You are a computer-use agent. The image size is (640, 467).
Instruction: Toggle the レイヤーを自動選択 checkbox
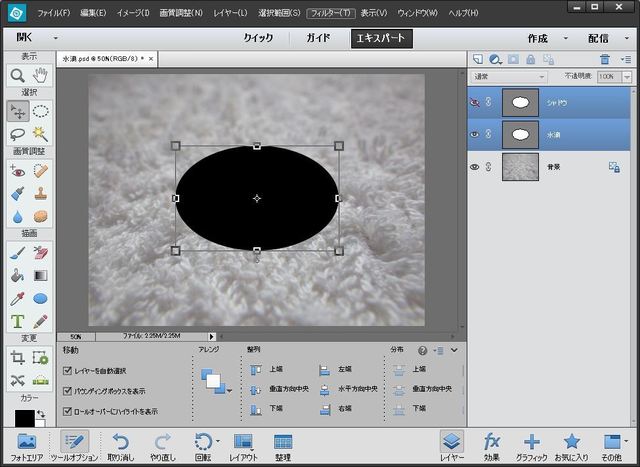[x=67, y=371]
